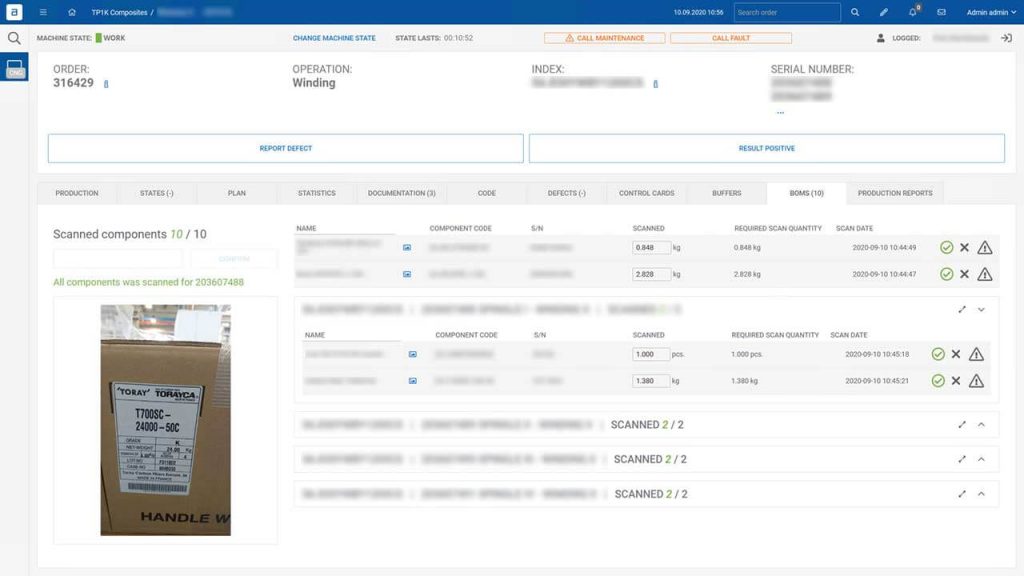Click the logged user person icon

(x=880, y=38)
